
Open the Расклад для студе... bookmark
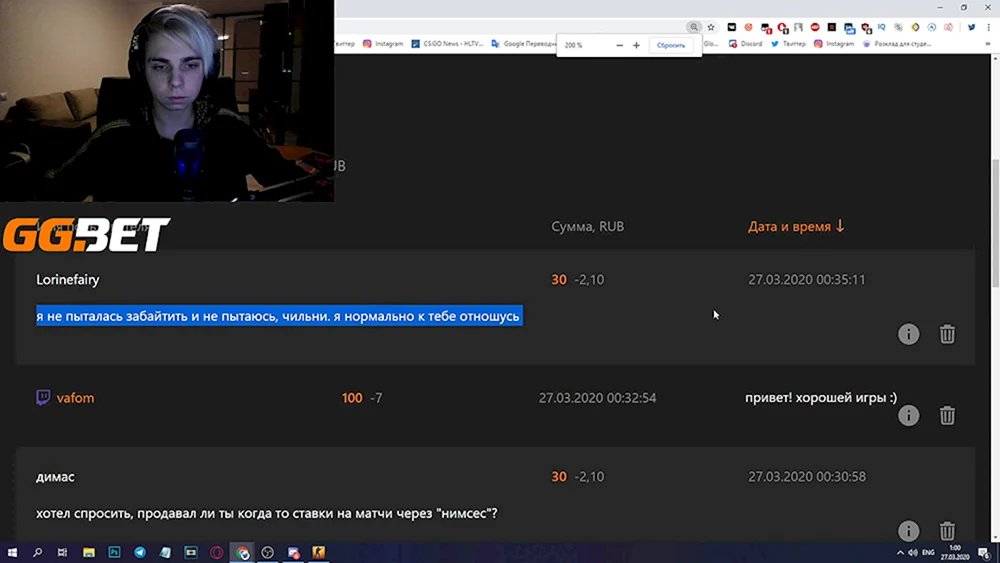(x=897, y=44)
